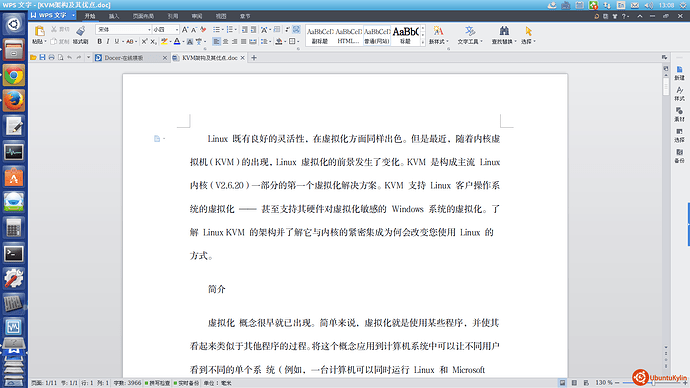Enable center paragraph alignment
Viewport: 690px width, 388px height.
tap(225, 41)
